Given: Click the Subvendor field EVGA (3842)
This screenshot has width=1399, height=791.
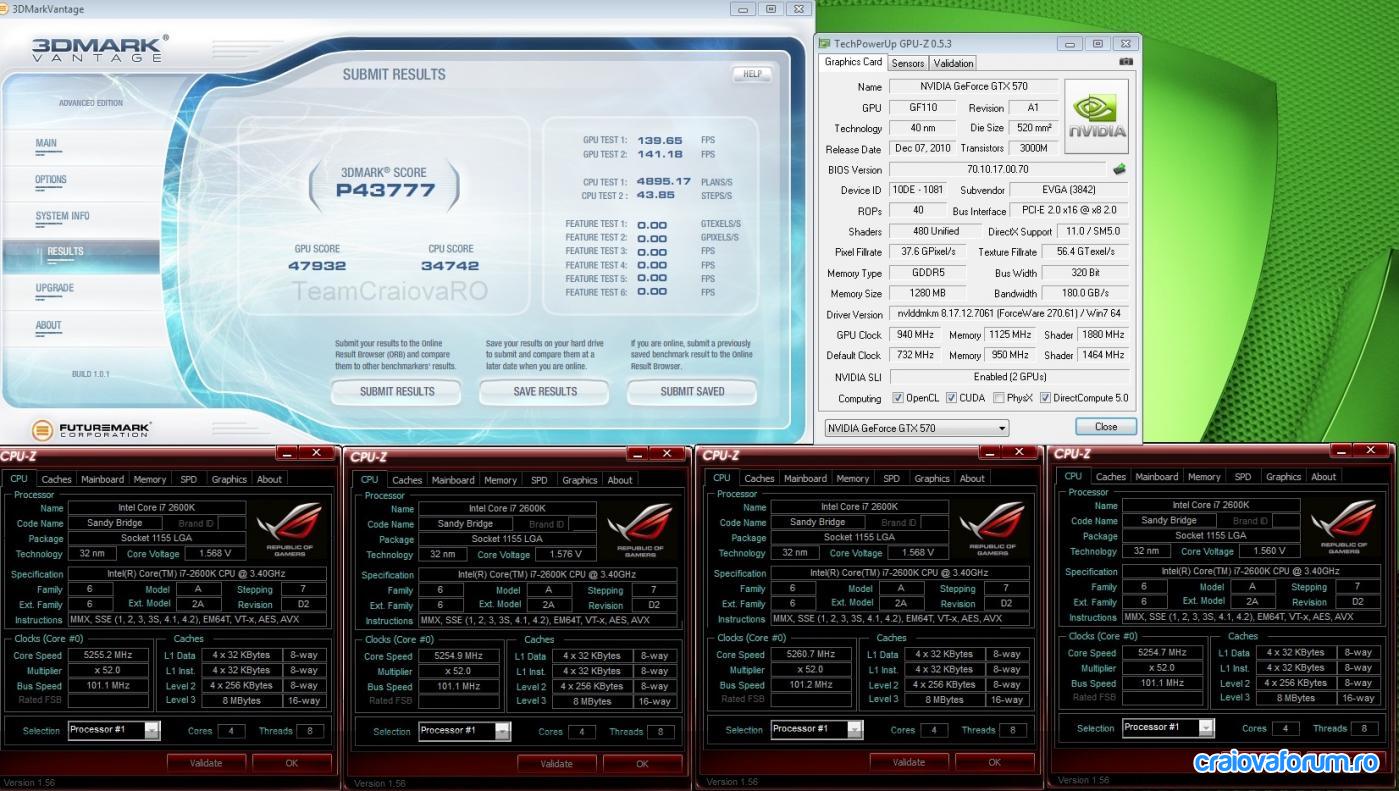Looking at the screenshot, I should (x=1070, y=190).
